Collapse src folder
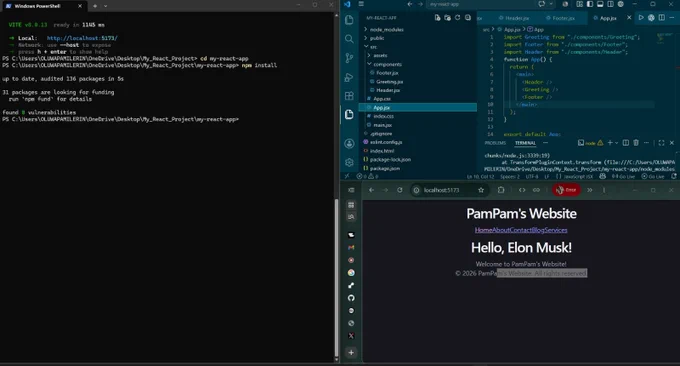 coord(371,47)
